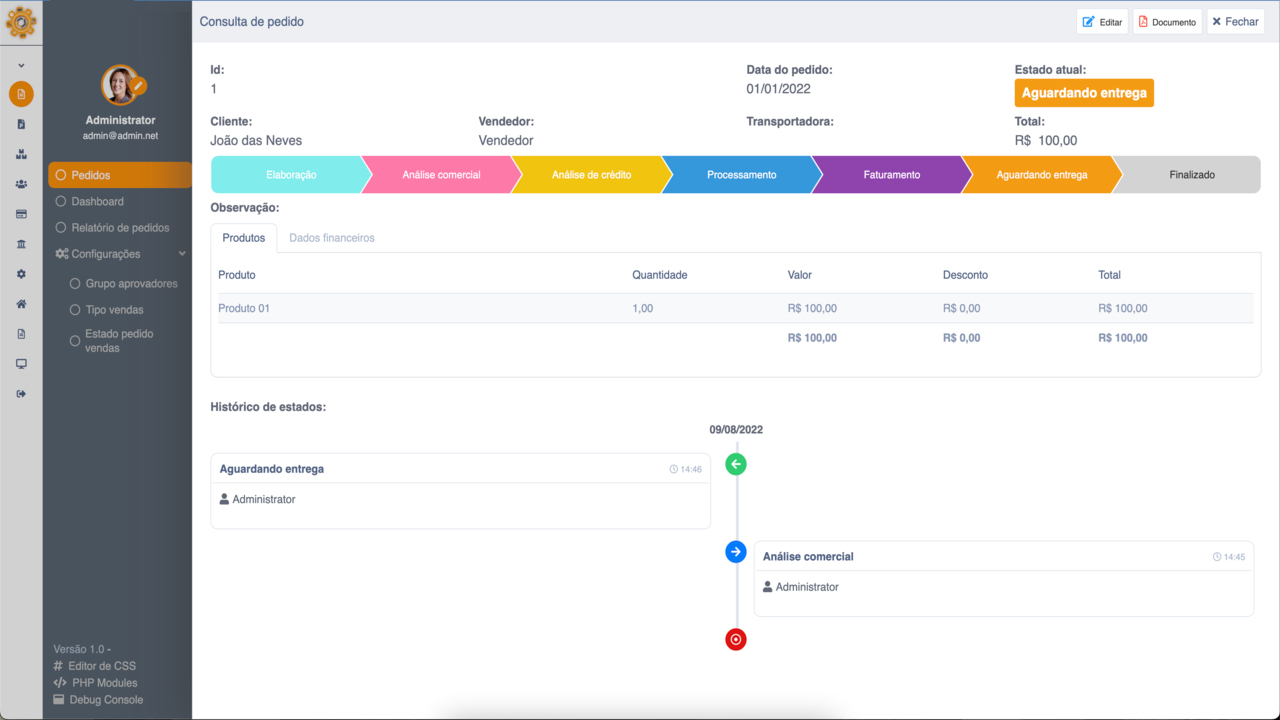1280x720 pixels.
Task: Select the Produtos tab
Action: click(x=243, y=238)
